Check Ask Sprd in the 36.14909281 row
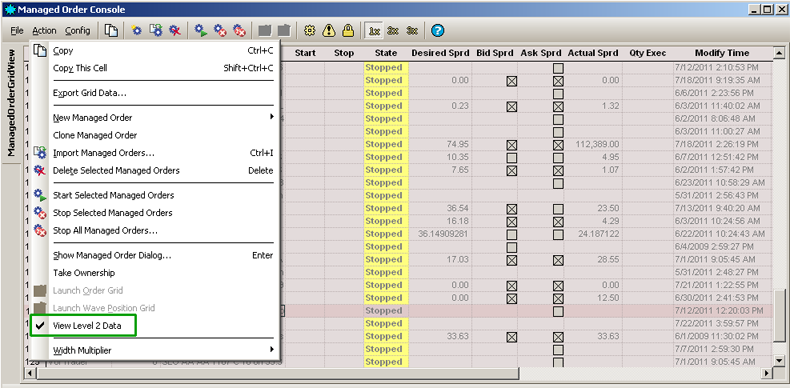Viewport: 790px width, 388px height. coord(558,234)
